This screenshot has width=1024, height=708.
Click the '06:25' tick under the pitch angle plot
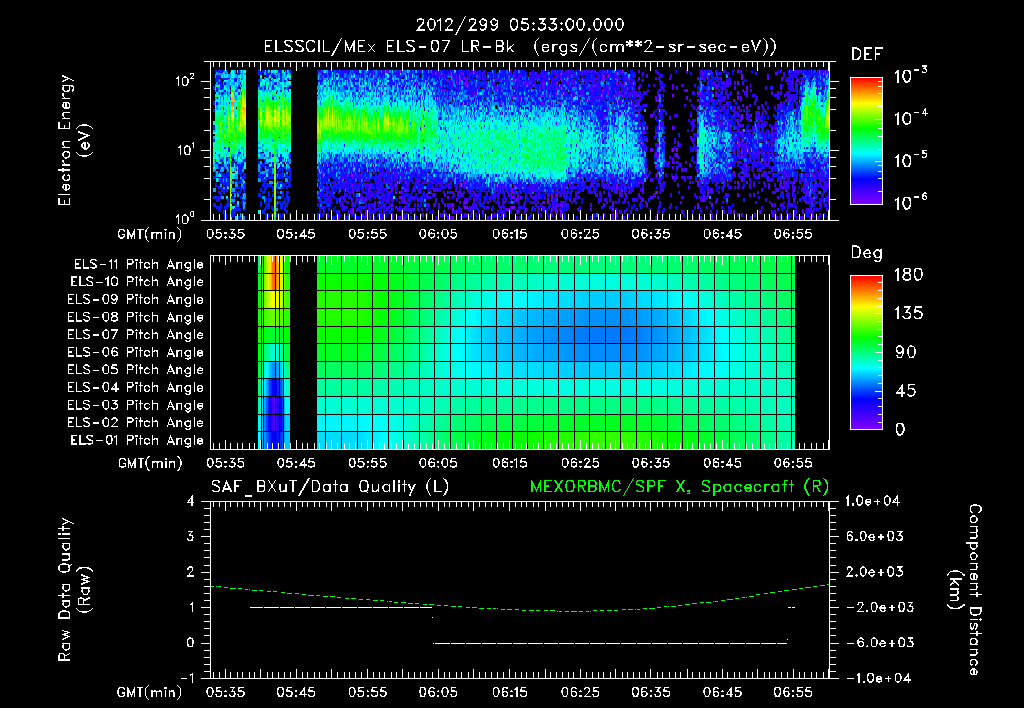pos(580,463)
